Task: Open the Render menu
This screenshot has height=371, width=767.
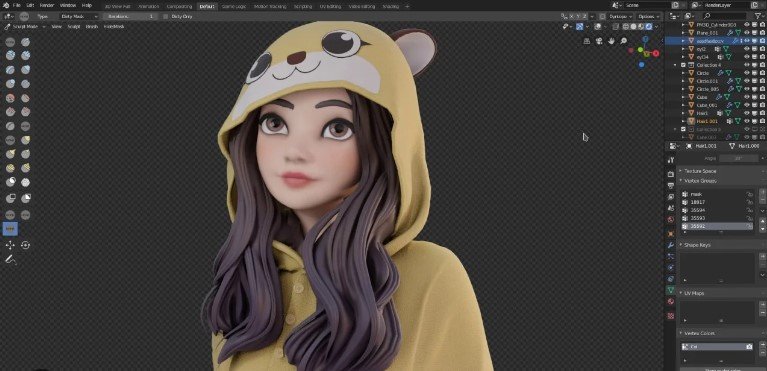Action: tap(47, 5)
